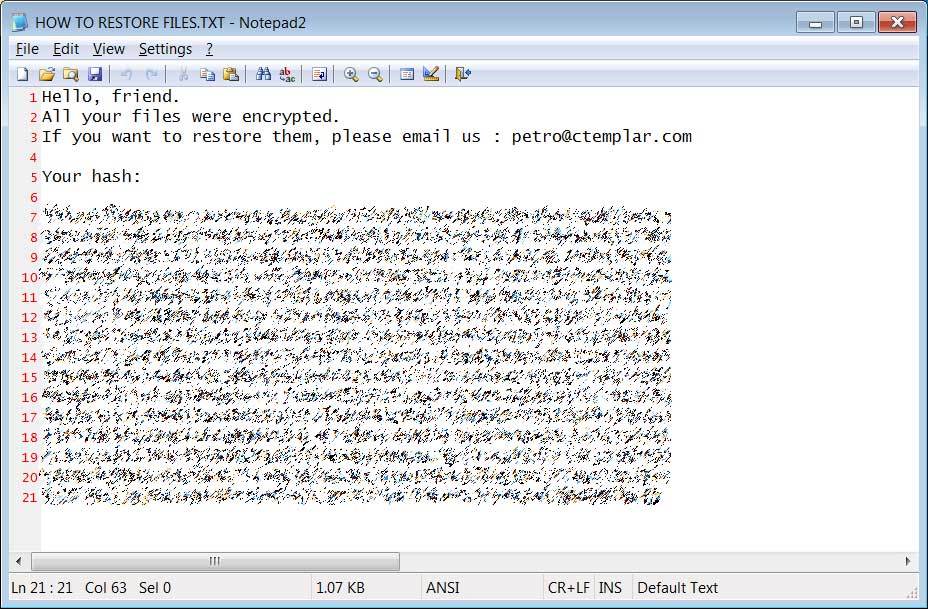The height and width of the screenshot is (609, 928).
Task: Click the Exit door toolbar icon
Action: pyautogui.click(x=462, y=74)
